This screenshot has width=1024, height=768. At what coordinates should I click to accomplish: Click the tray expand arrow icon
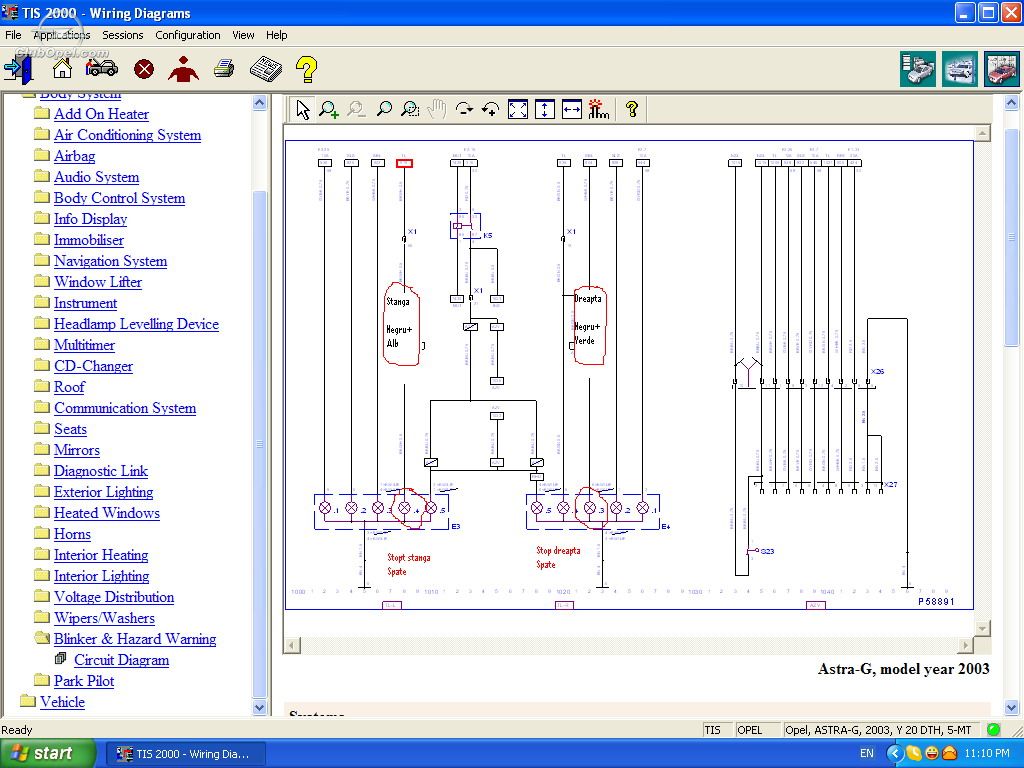coord(895,753)
